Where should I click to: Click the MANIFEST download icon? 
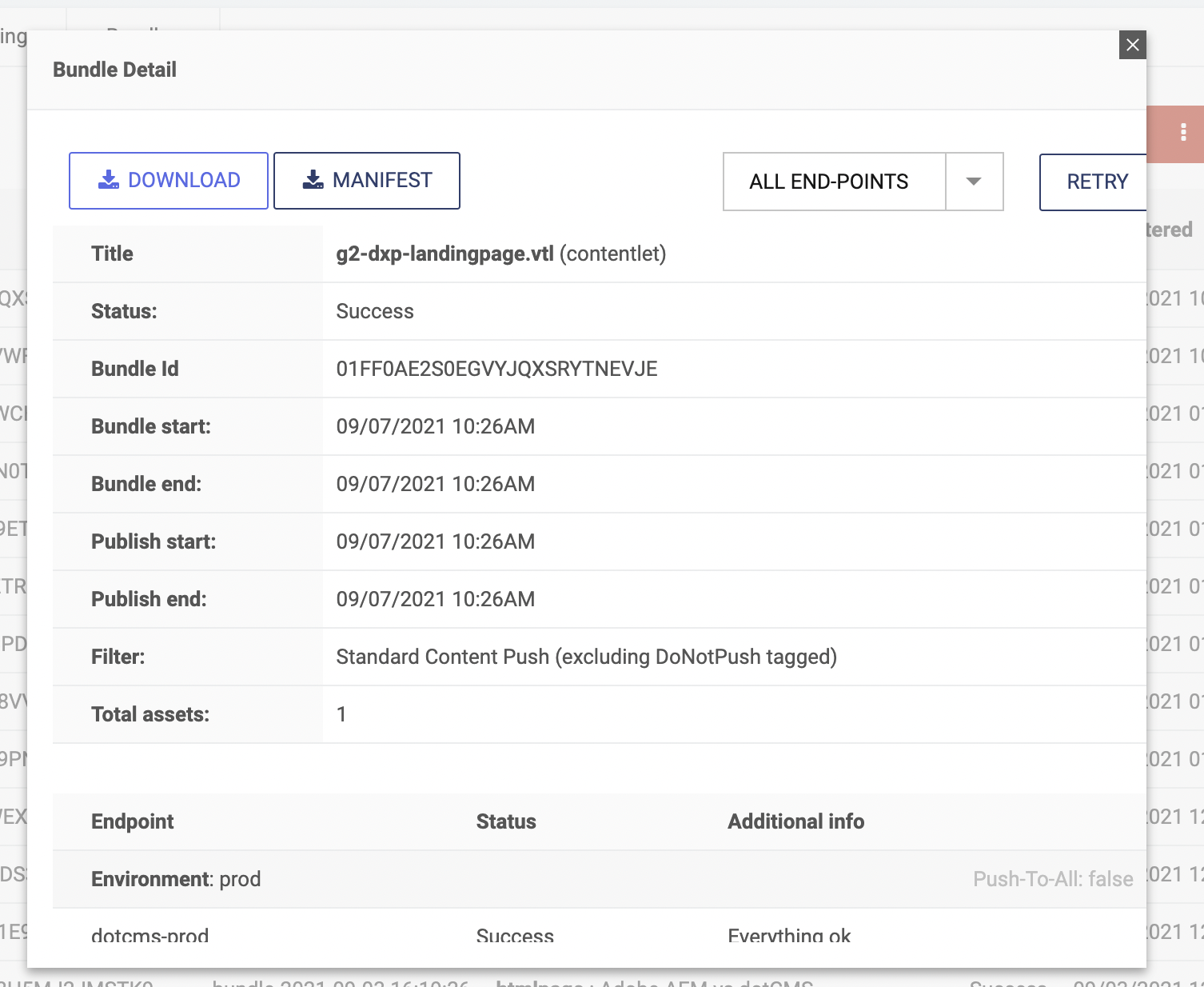tap(313, 180)
